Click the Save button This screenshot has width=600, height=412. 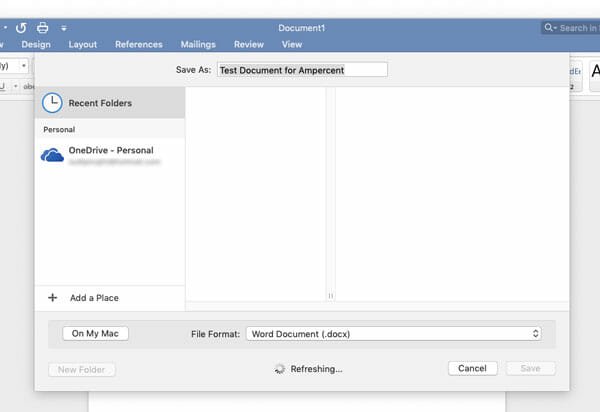530,368
